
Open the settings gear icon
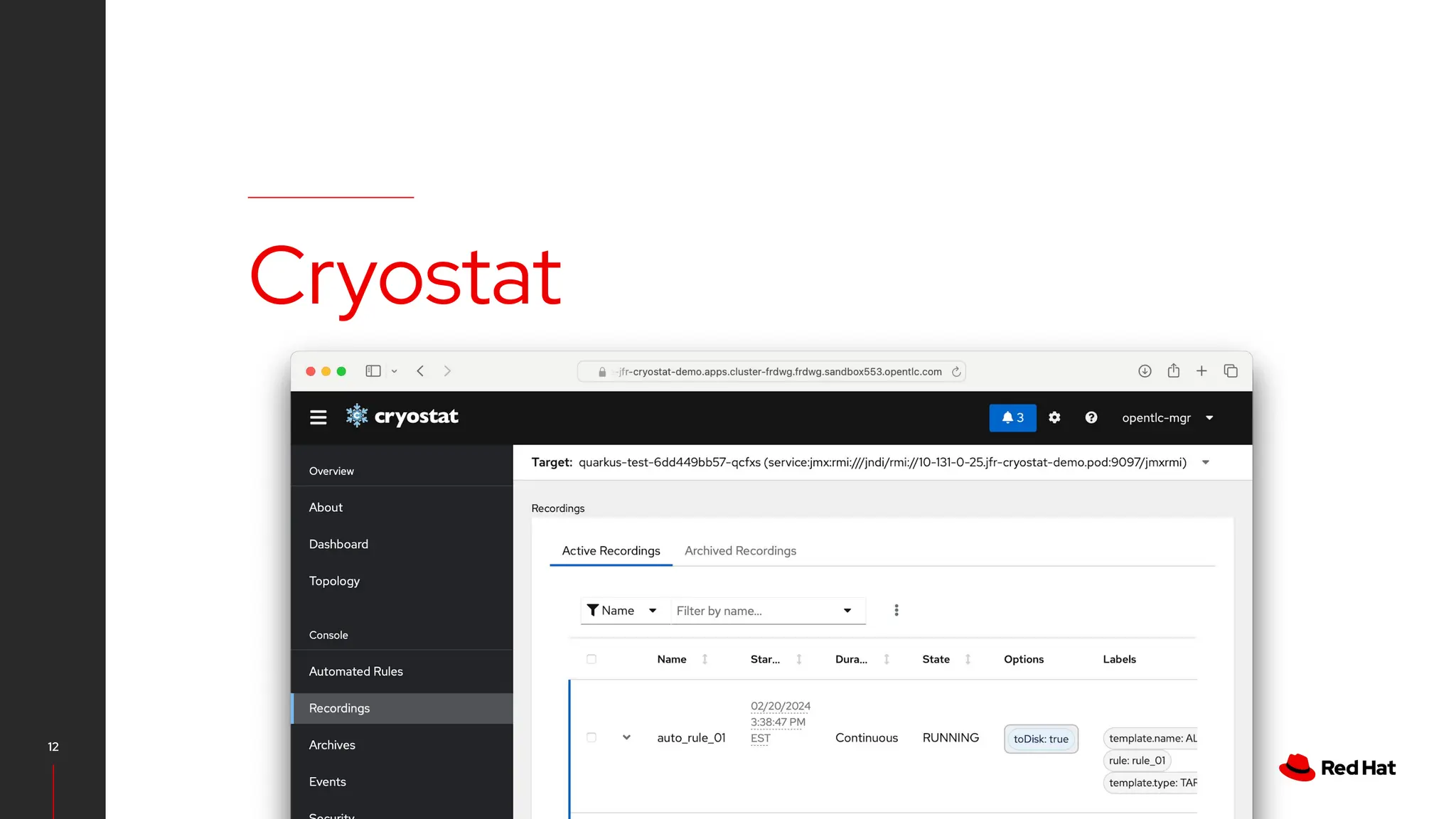pos(1054,417)
